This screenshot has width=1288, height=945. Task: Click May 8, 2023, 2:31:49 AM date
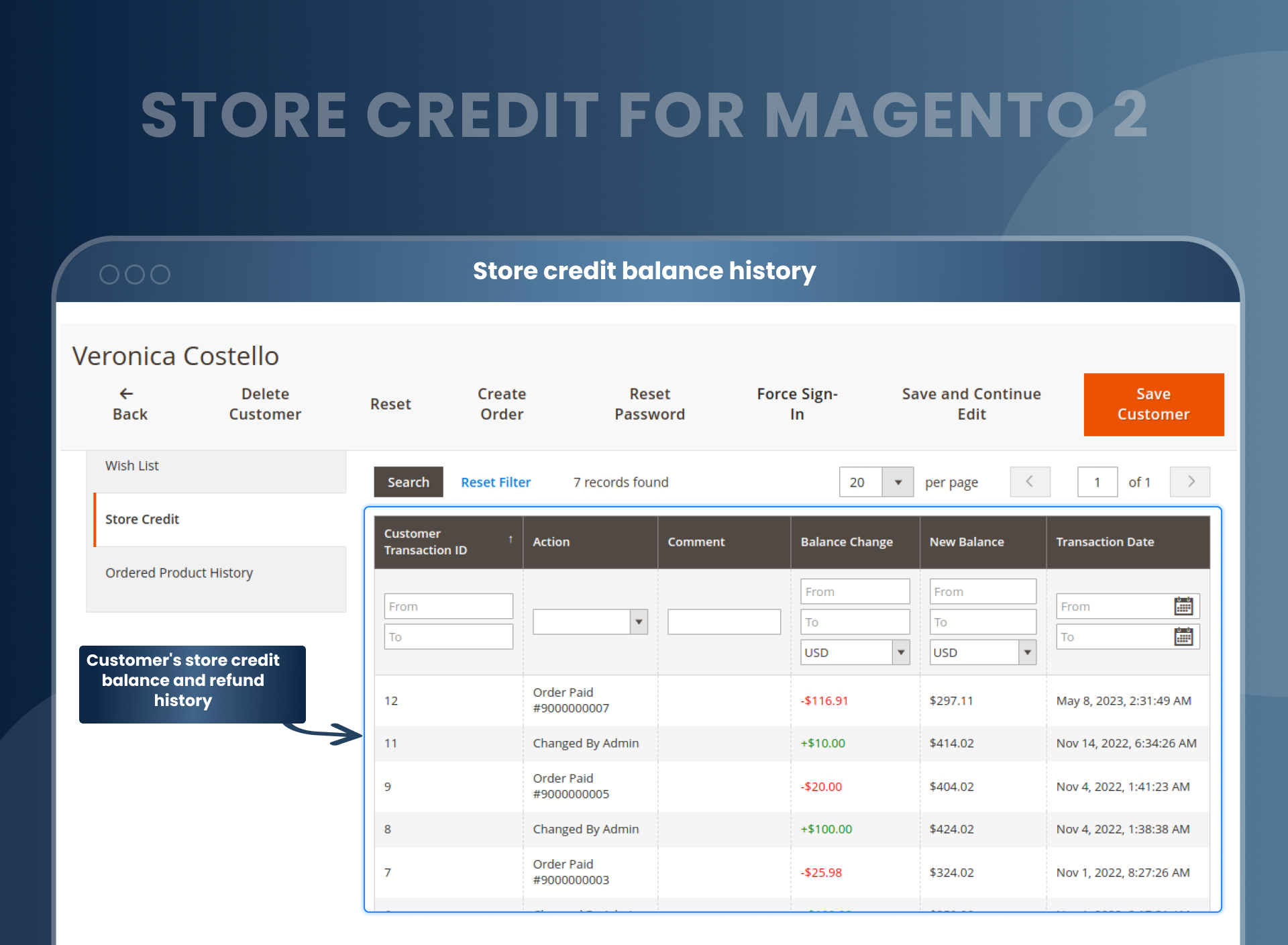1124,701
